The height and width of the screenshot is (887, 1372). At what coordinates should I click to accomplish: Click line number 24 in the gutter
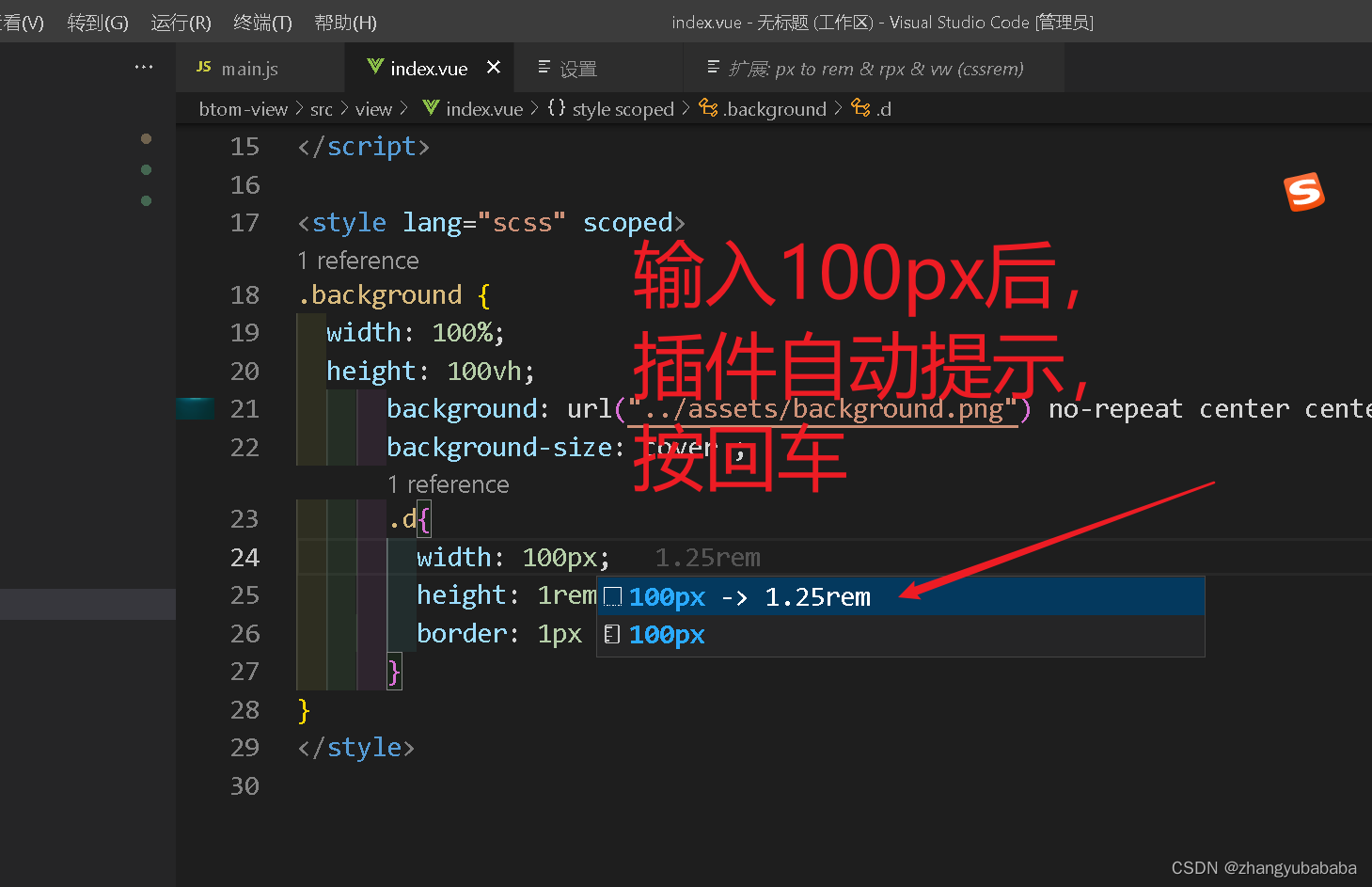[244, 558]
